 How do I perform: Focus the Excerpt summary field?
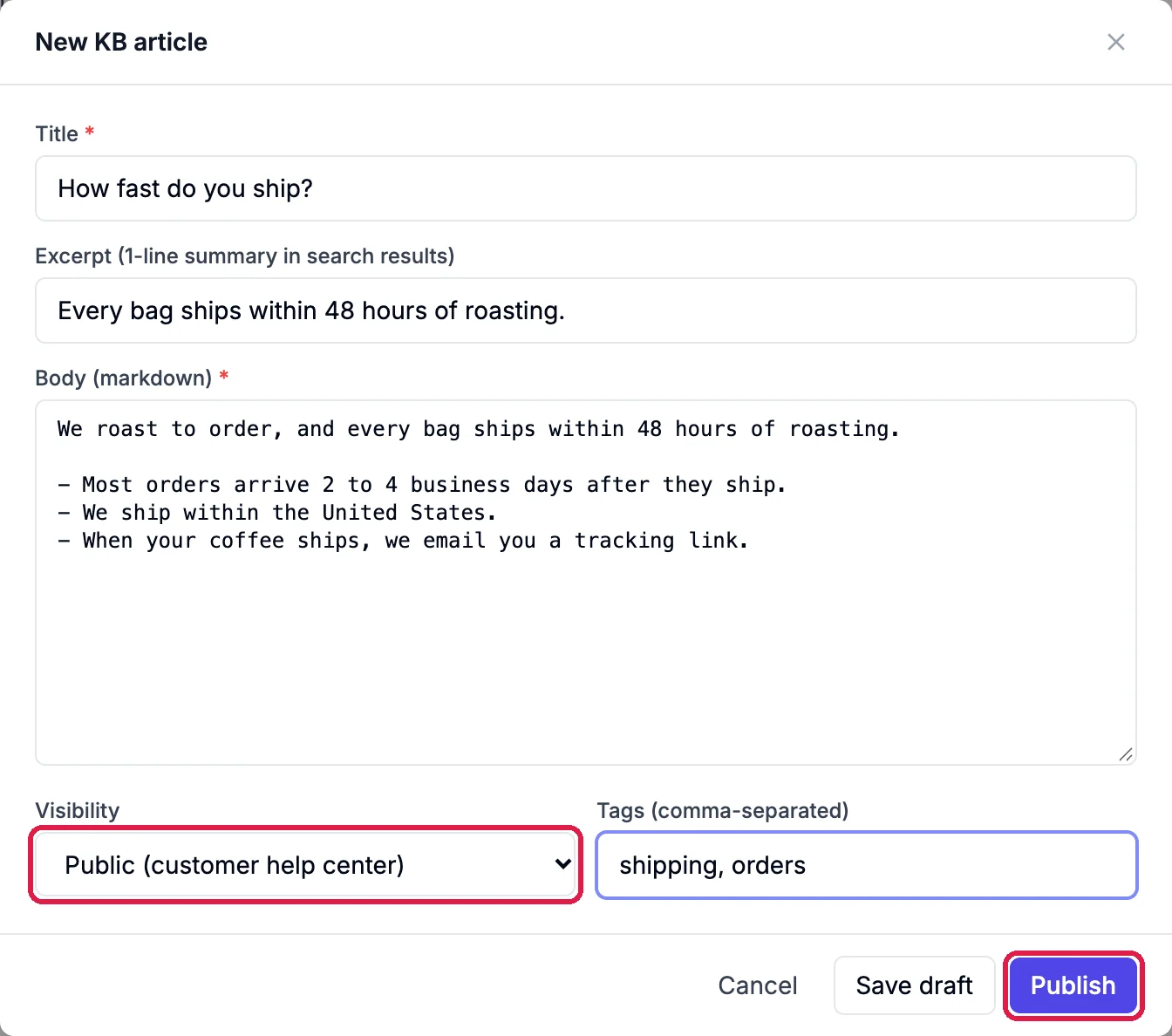click(586, 310)
